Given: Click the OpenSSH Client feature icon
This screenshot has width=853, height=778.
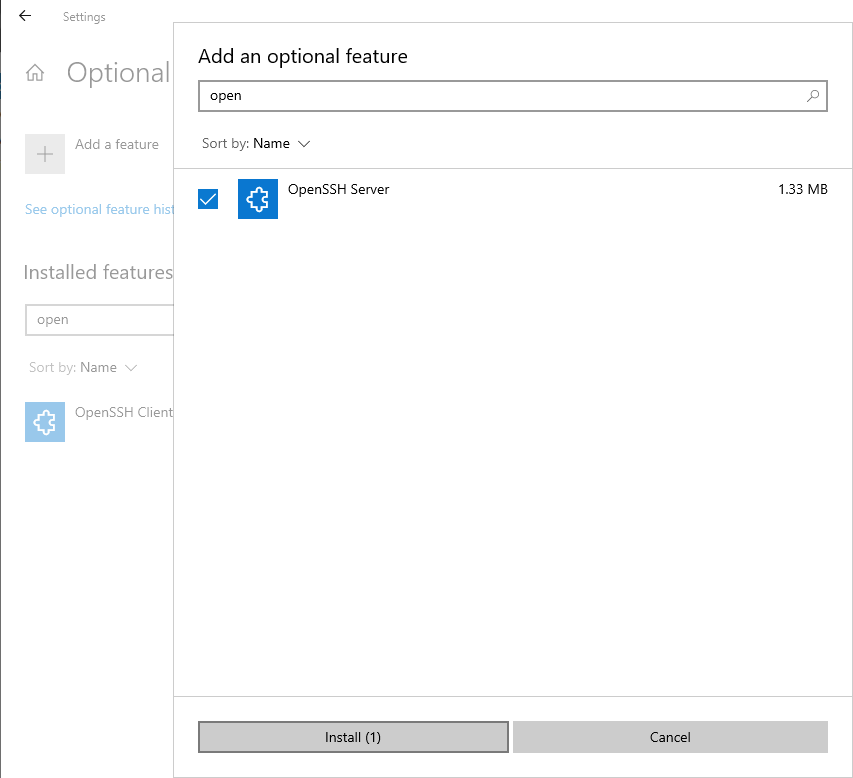Looking at the screenshot, I should pos(44,422).
